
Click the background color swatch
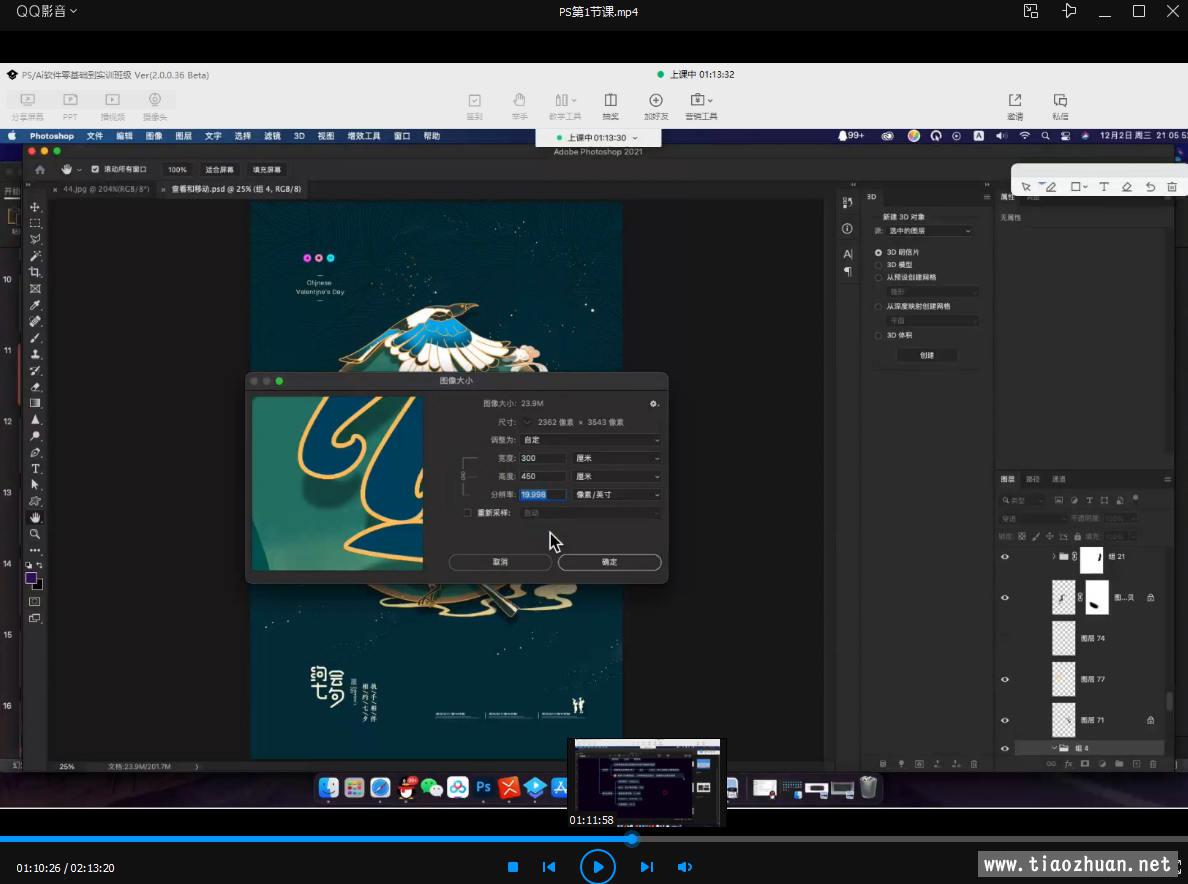39,585
